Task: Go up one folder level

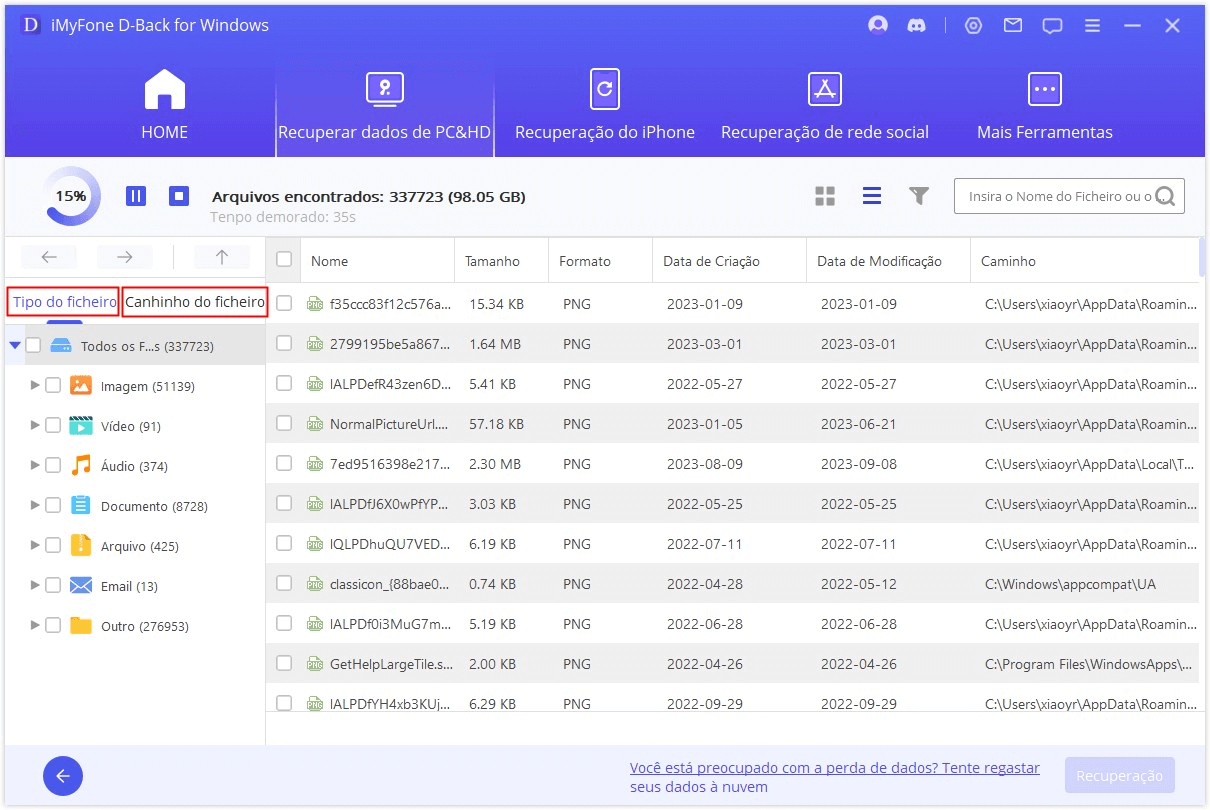Action: pos(222,257)
